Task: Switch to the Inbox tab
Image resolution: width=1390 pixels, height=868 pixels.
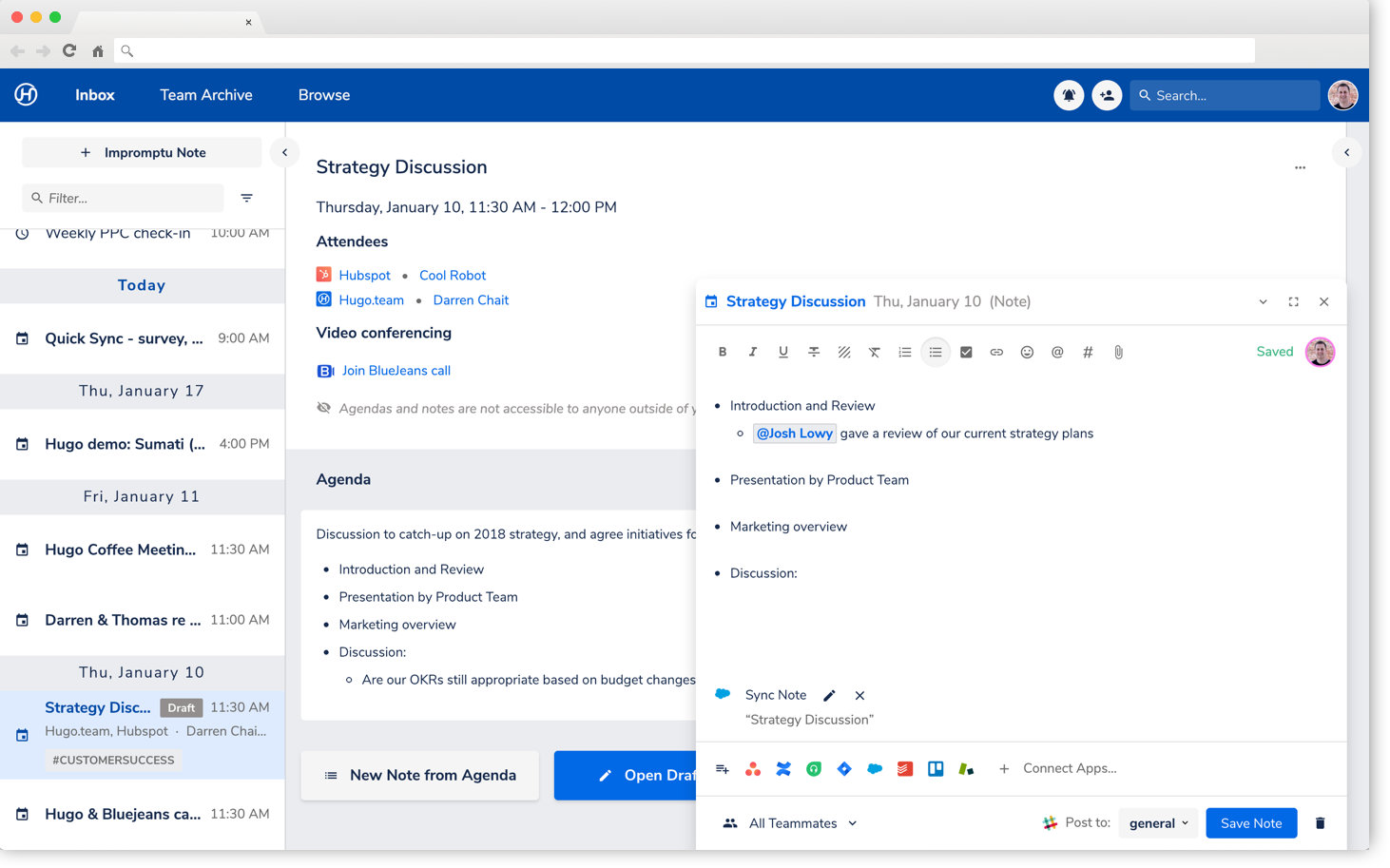Action: (x=95, y=95)
